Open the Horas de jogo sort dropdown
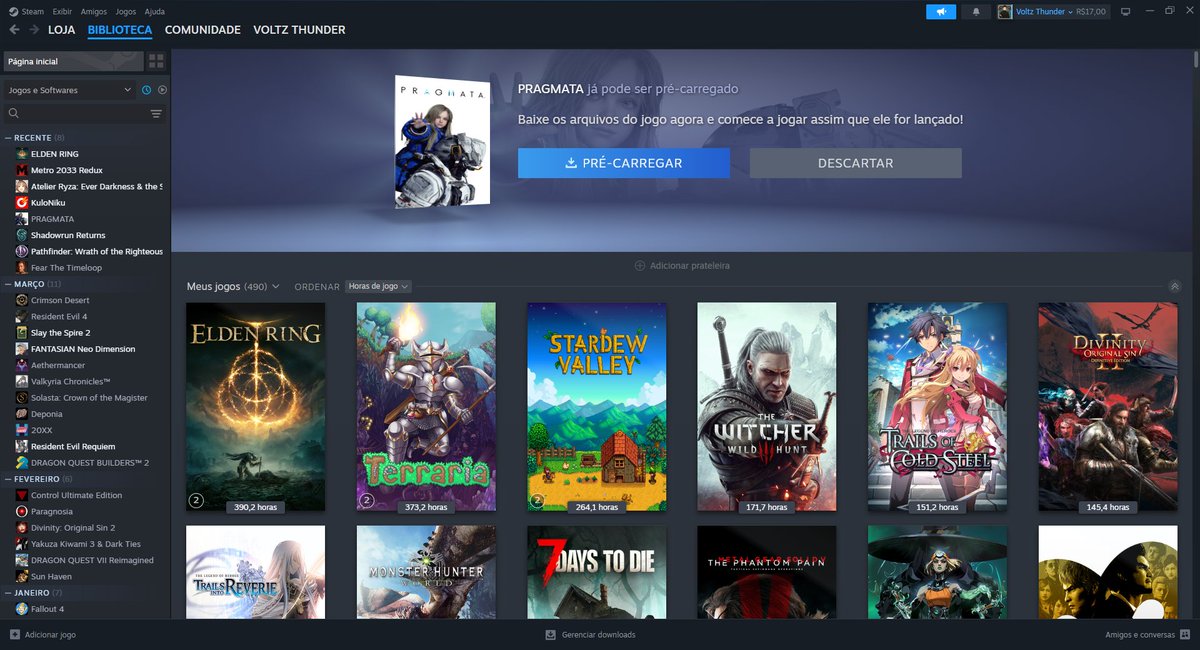This screenshot has width=1200, height=650. click(x=378, y=287)
